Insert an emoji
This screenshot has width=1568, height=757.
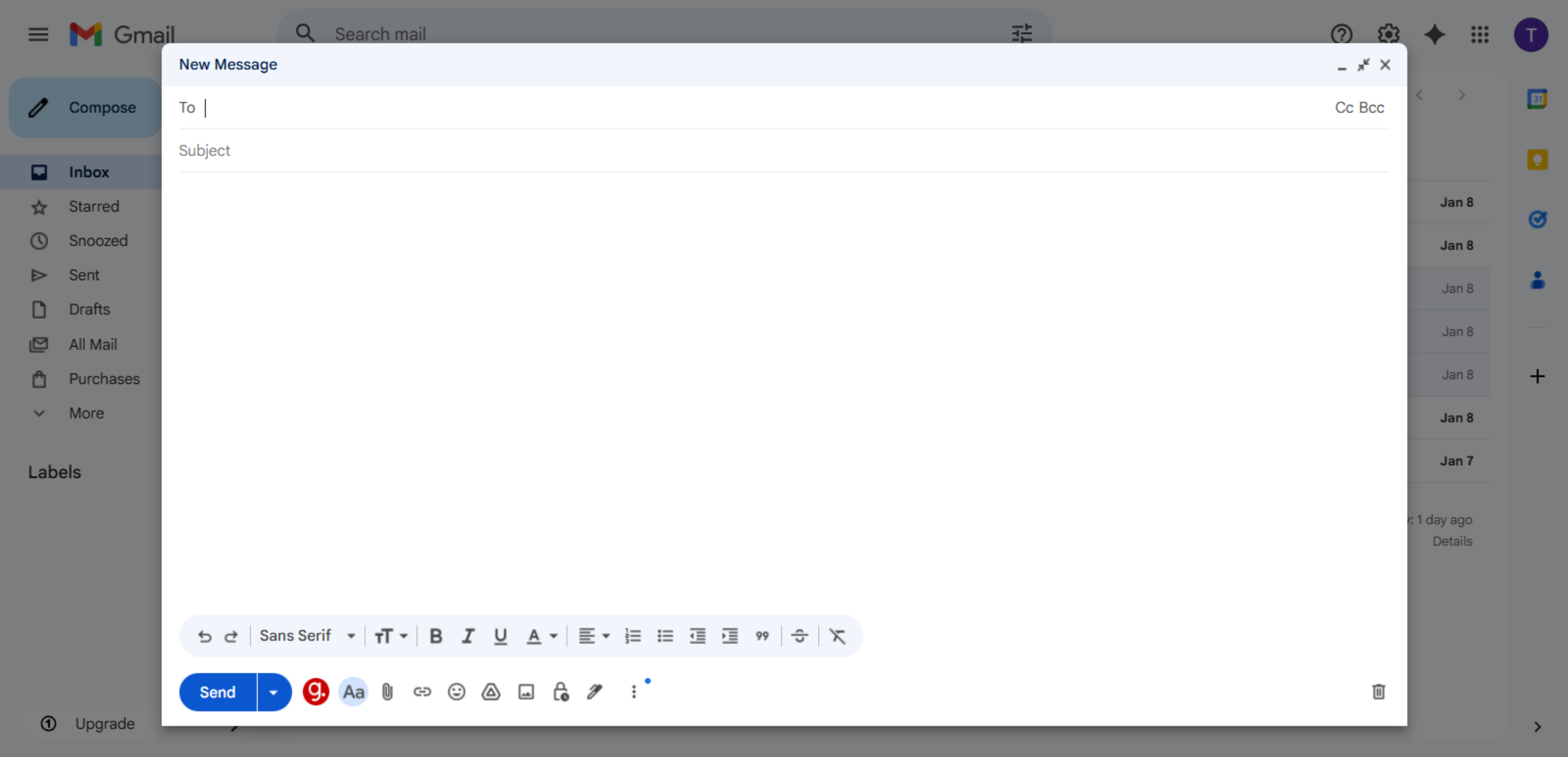[x=456, y=692]
